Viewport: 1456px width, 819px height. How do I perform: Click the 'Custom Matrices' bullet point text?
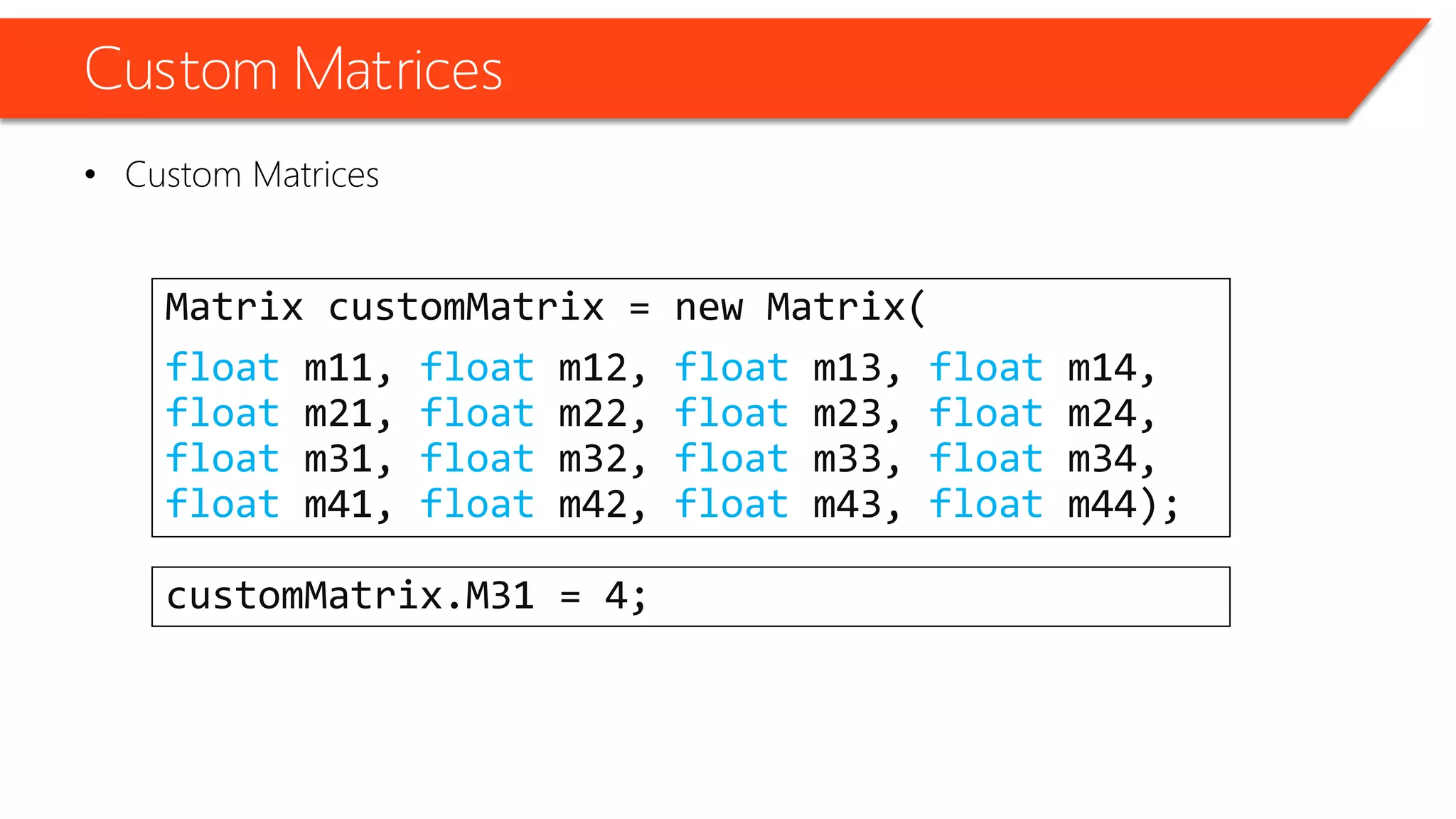click(252, 175)
